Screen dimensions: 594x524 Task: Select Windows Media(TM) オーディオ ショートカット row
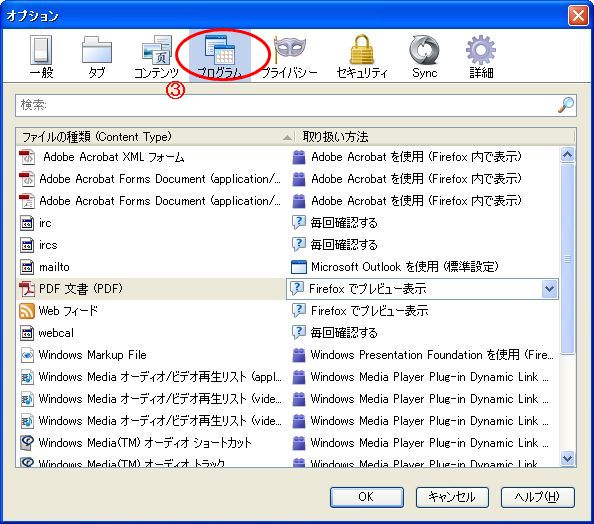click(288, 443)
